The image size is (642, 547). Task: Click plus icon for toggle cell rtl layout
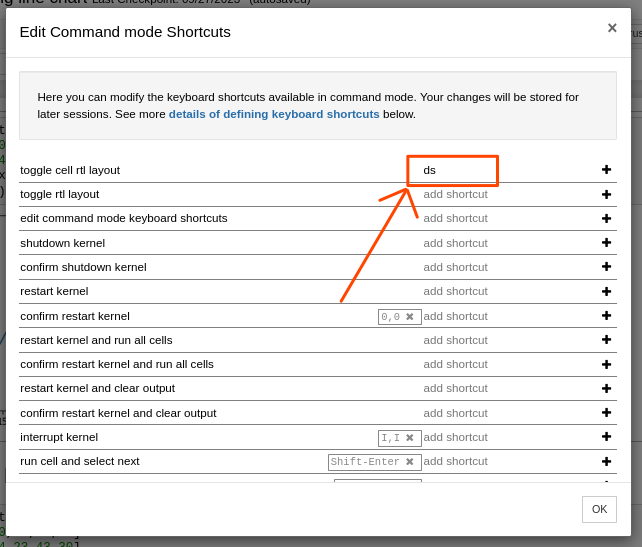point(606,170)
